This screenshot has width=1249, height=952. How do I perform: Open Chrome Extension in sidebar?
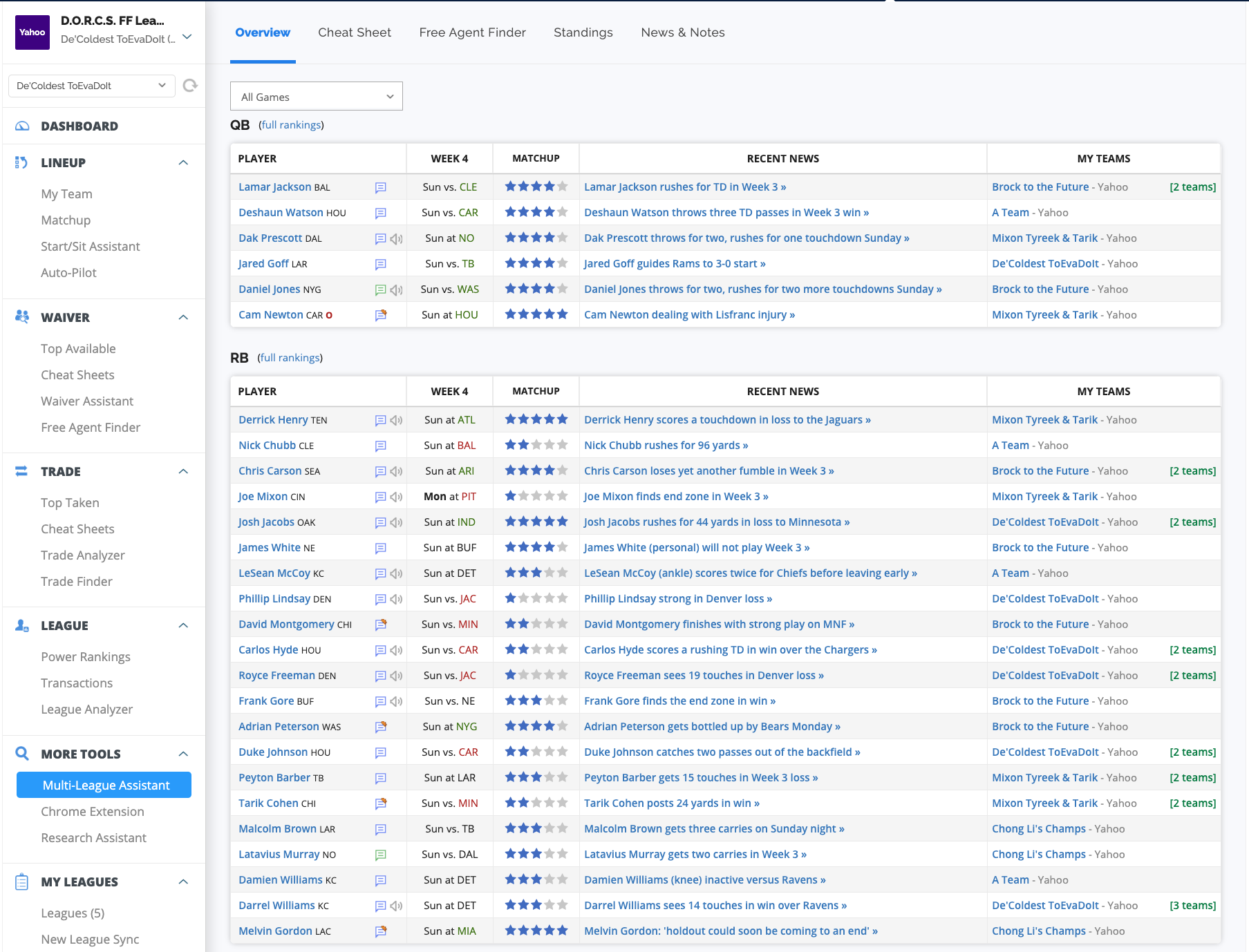[93, 812]
